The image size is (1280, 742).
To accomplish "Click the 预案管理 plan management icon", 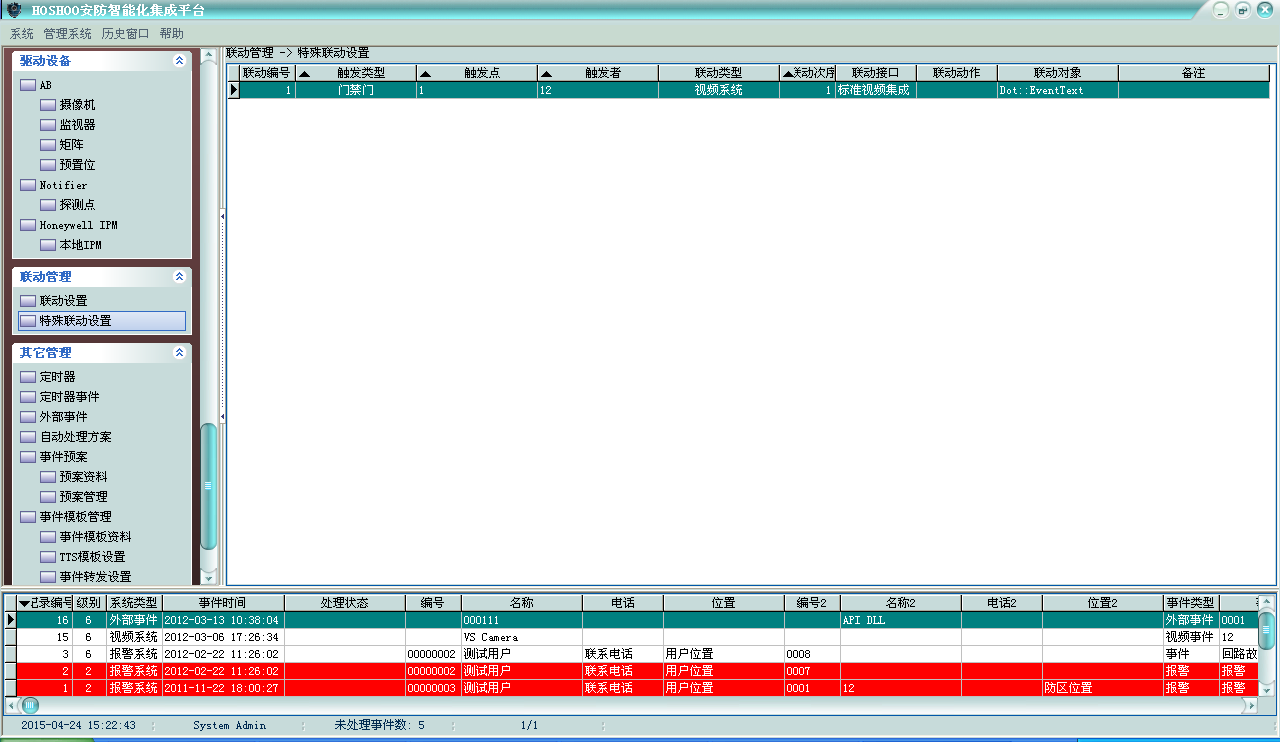I will [48, 497].
